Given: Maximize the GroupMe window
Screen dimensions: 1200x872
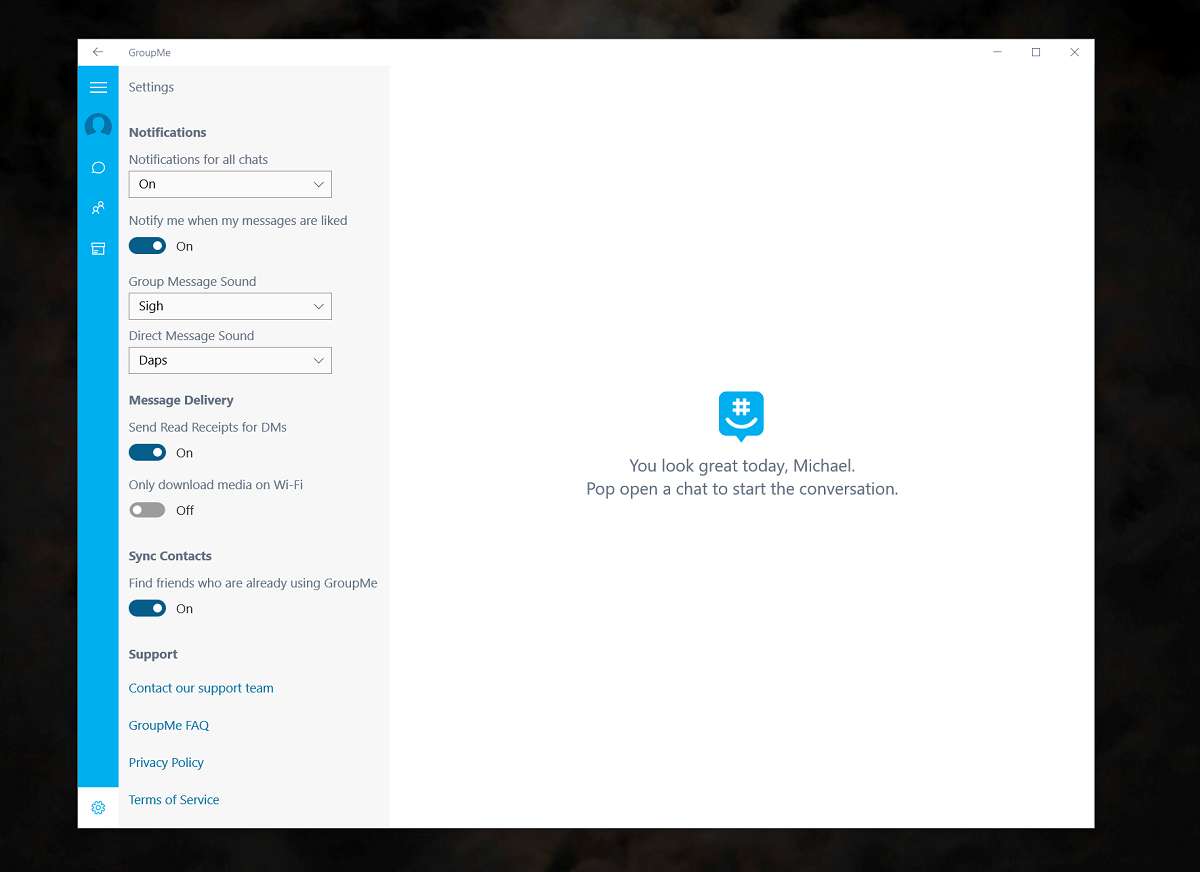Looking at the screenshot, I should point(1036,52).
